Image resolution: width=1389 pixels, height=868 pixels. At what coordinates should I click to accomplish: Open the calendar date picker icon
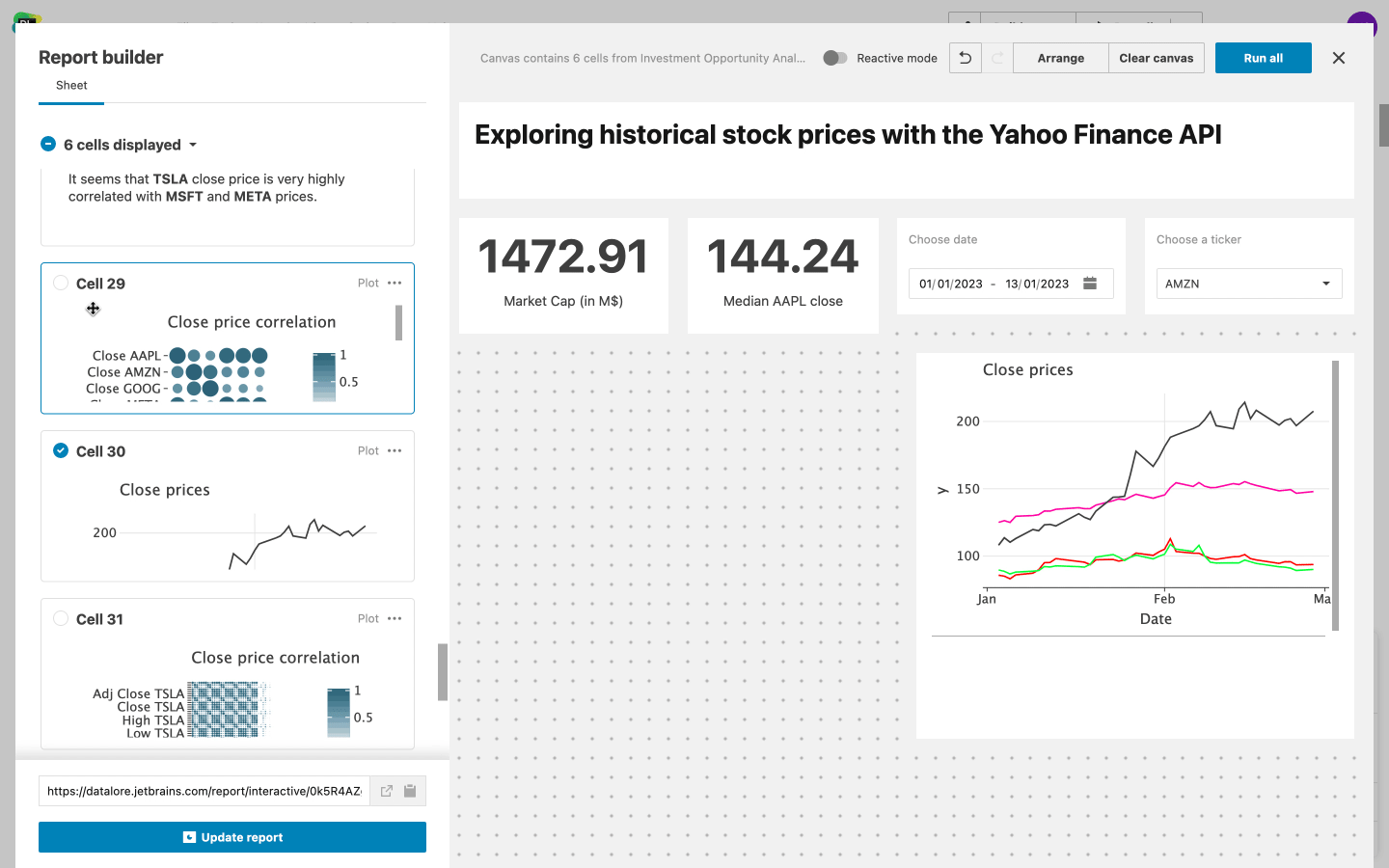pos(1090,284)
